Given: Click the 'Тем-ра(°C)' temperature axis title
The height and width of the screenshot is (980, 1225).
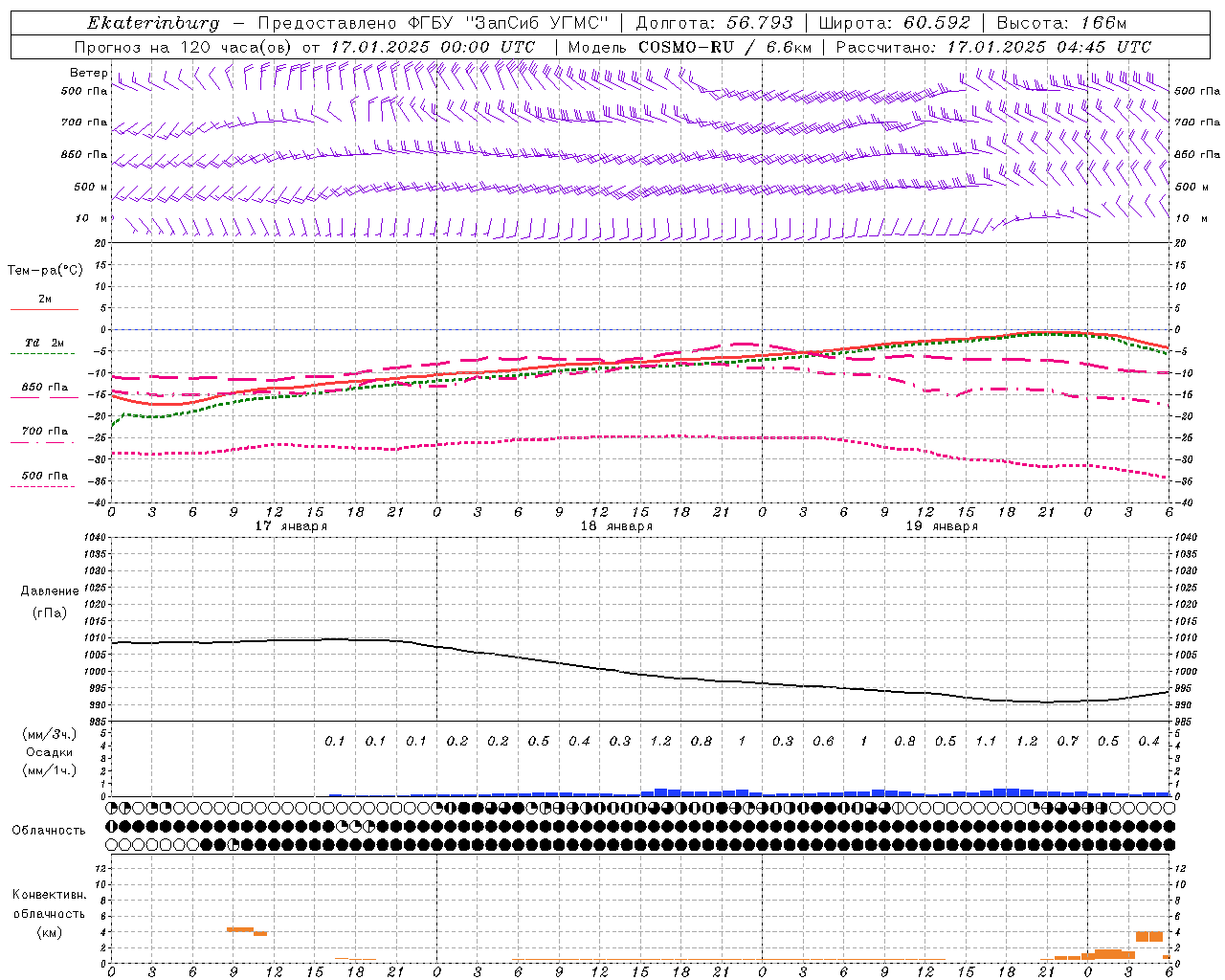Looking at the screenshot, I should (x=45, y=270).
